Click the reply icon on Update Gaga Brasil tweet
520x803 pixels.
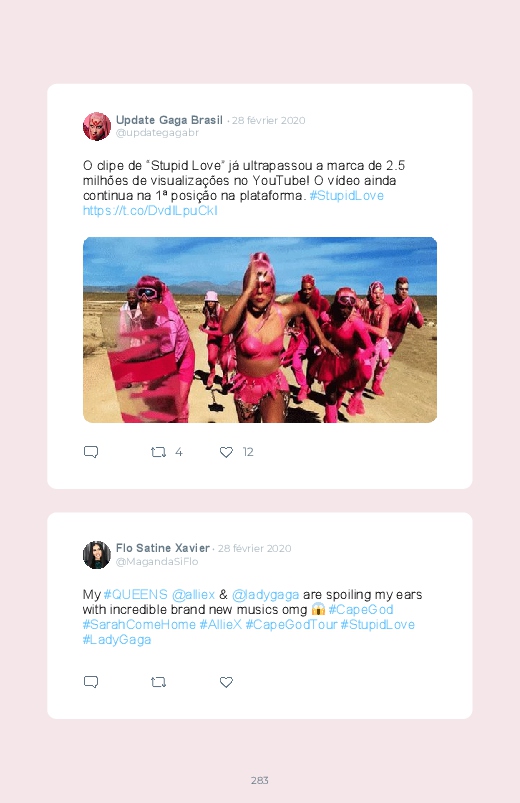(x=91, y=452)
